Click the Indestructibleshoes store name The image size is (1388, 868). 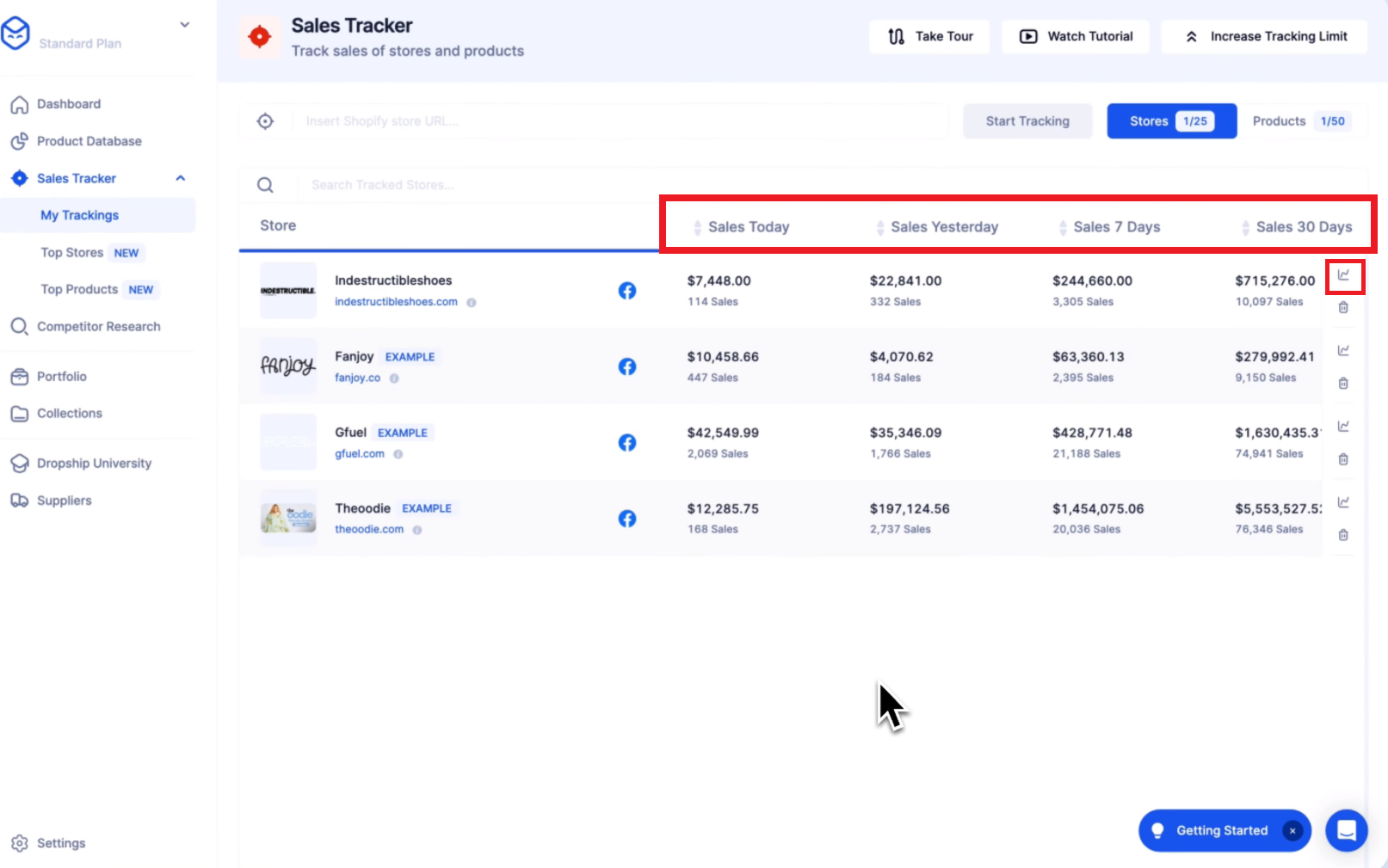click(x=393, y=280)
